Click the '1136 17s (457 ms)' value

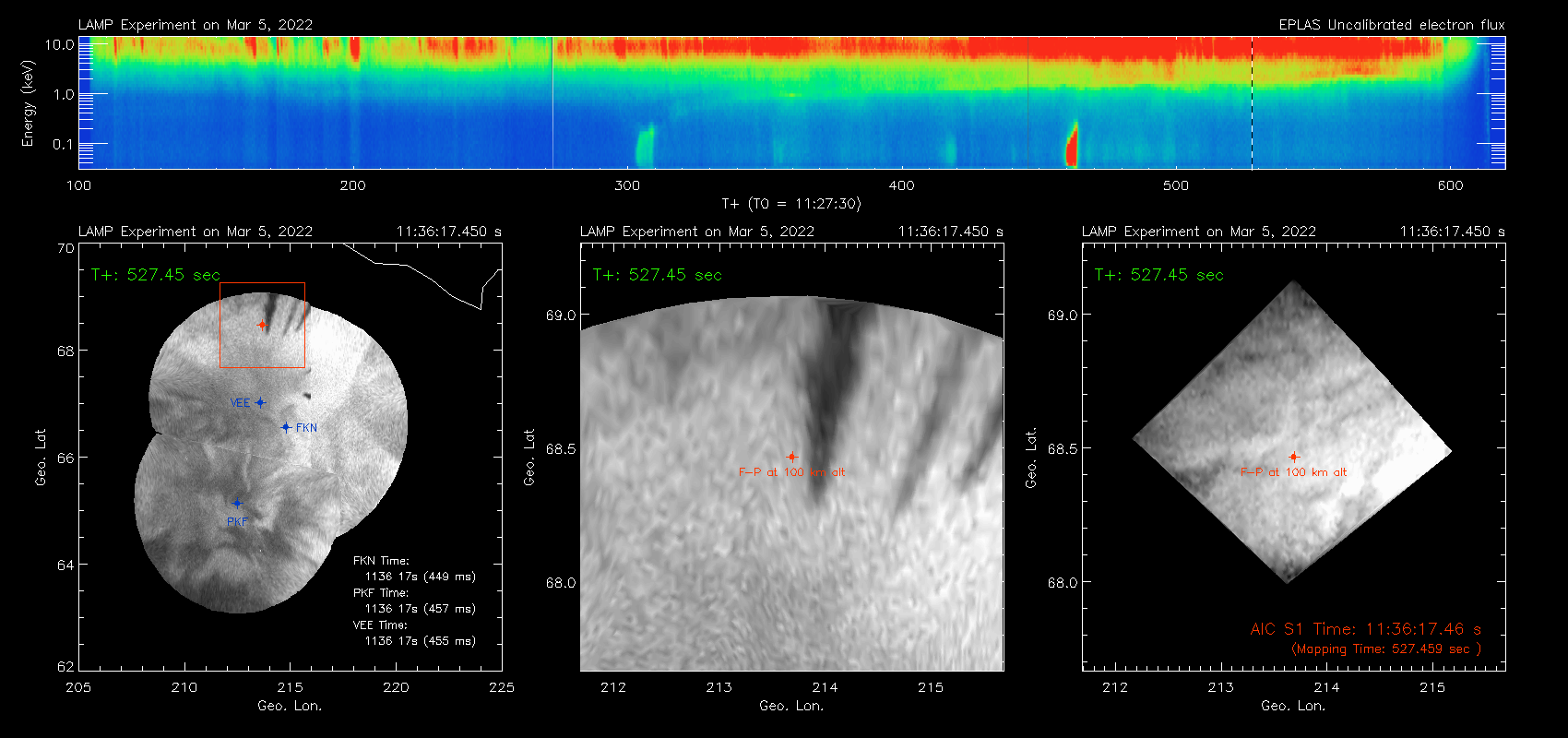coord(421,609)
